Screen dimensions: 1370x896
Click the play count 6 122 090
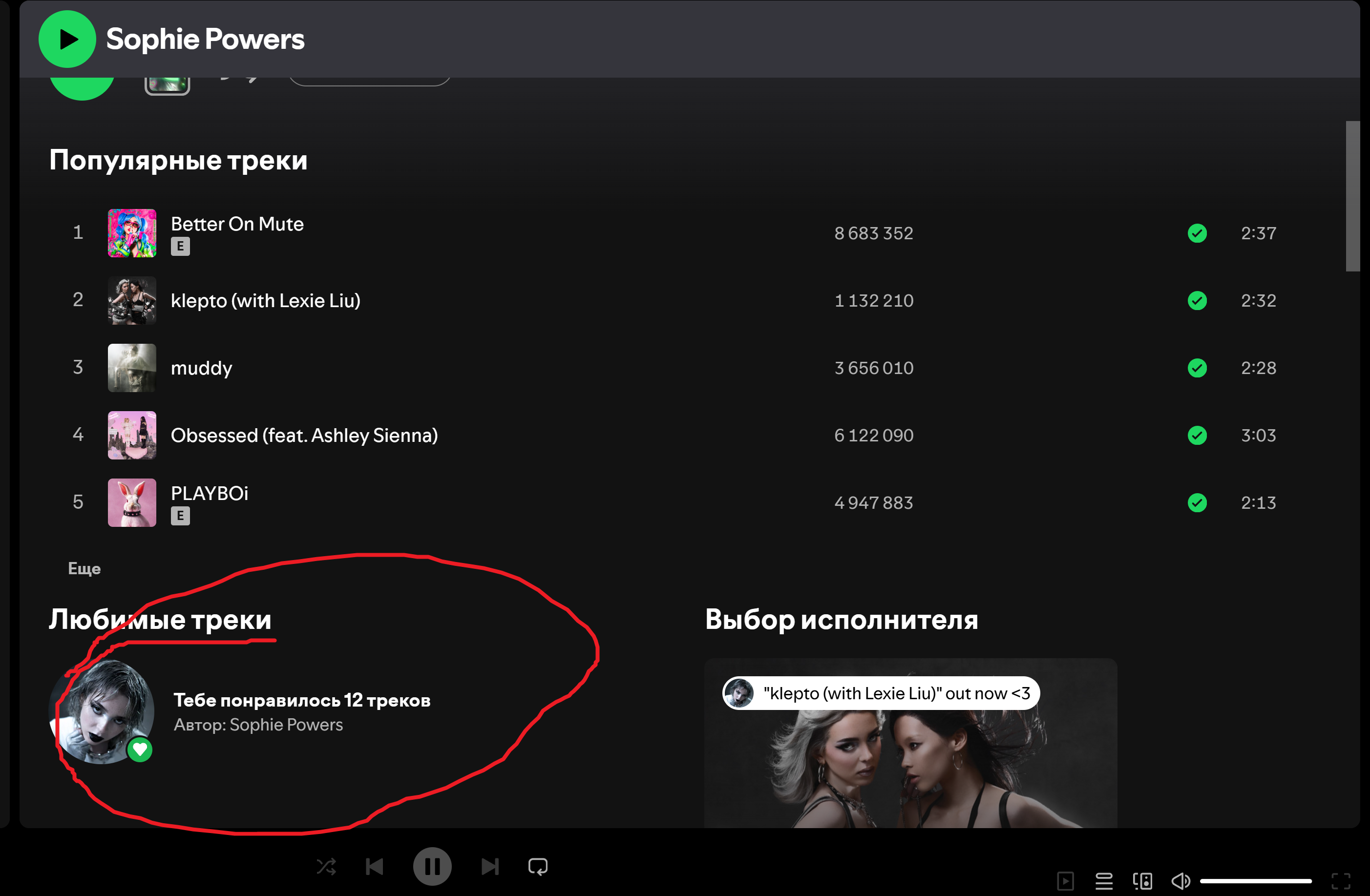[874, 435]
